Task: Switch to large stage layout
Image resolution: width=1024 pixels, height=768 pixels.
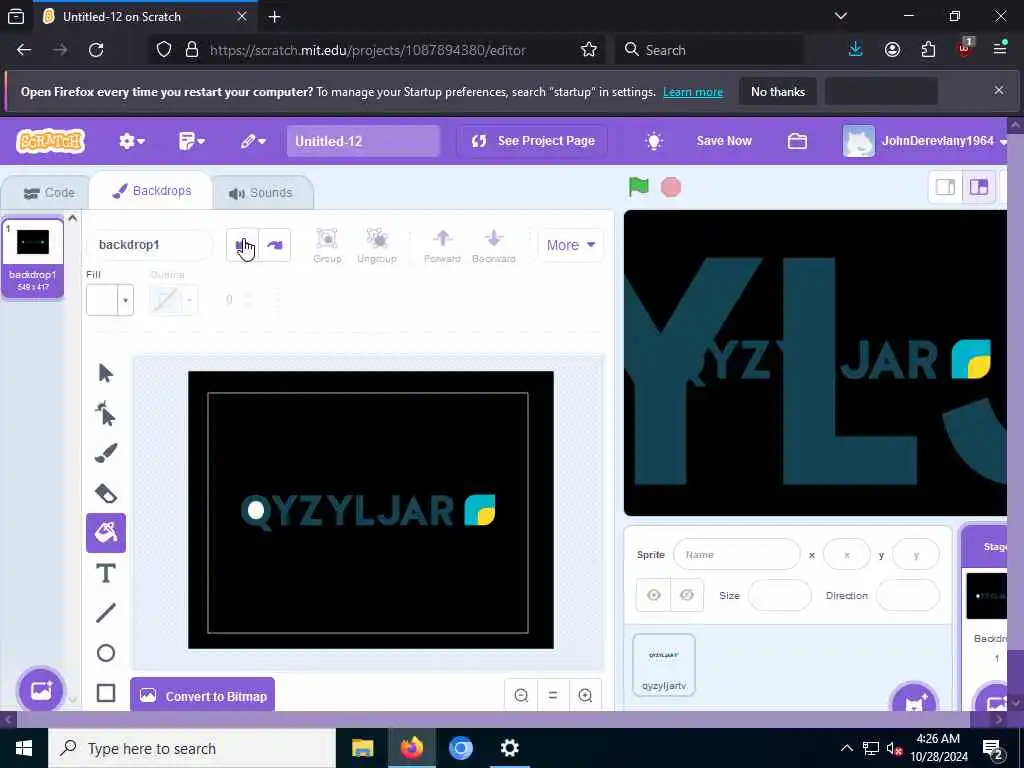Action: [978, 187]
